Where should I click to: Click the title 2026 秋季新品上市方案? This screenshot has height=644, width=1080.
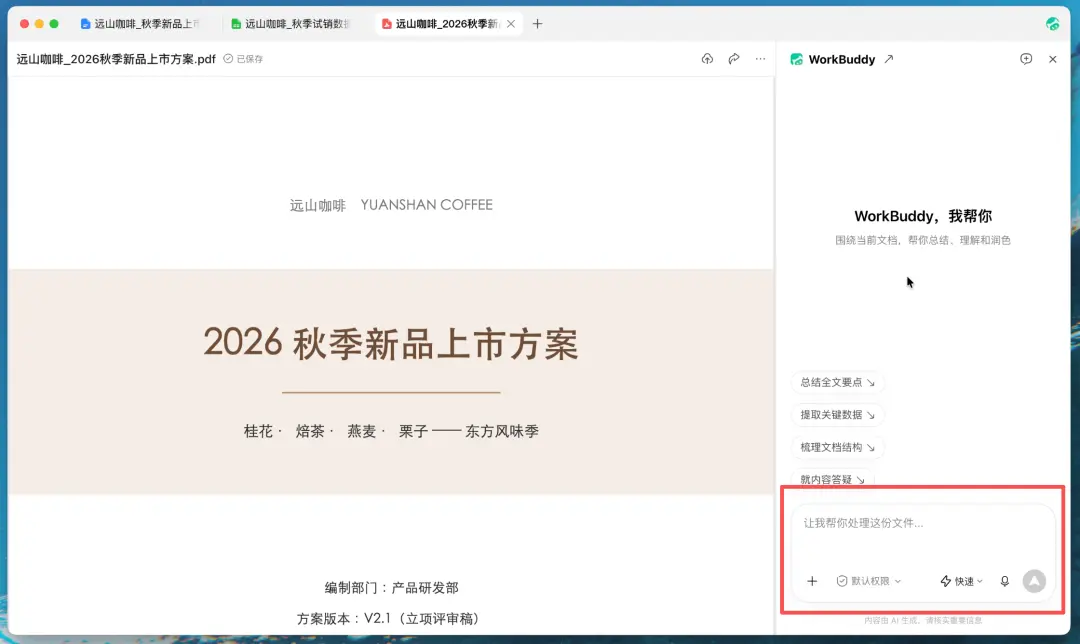(x=391, y=343)
